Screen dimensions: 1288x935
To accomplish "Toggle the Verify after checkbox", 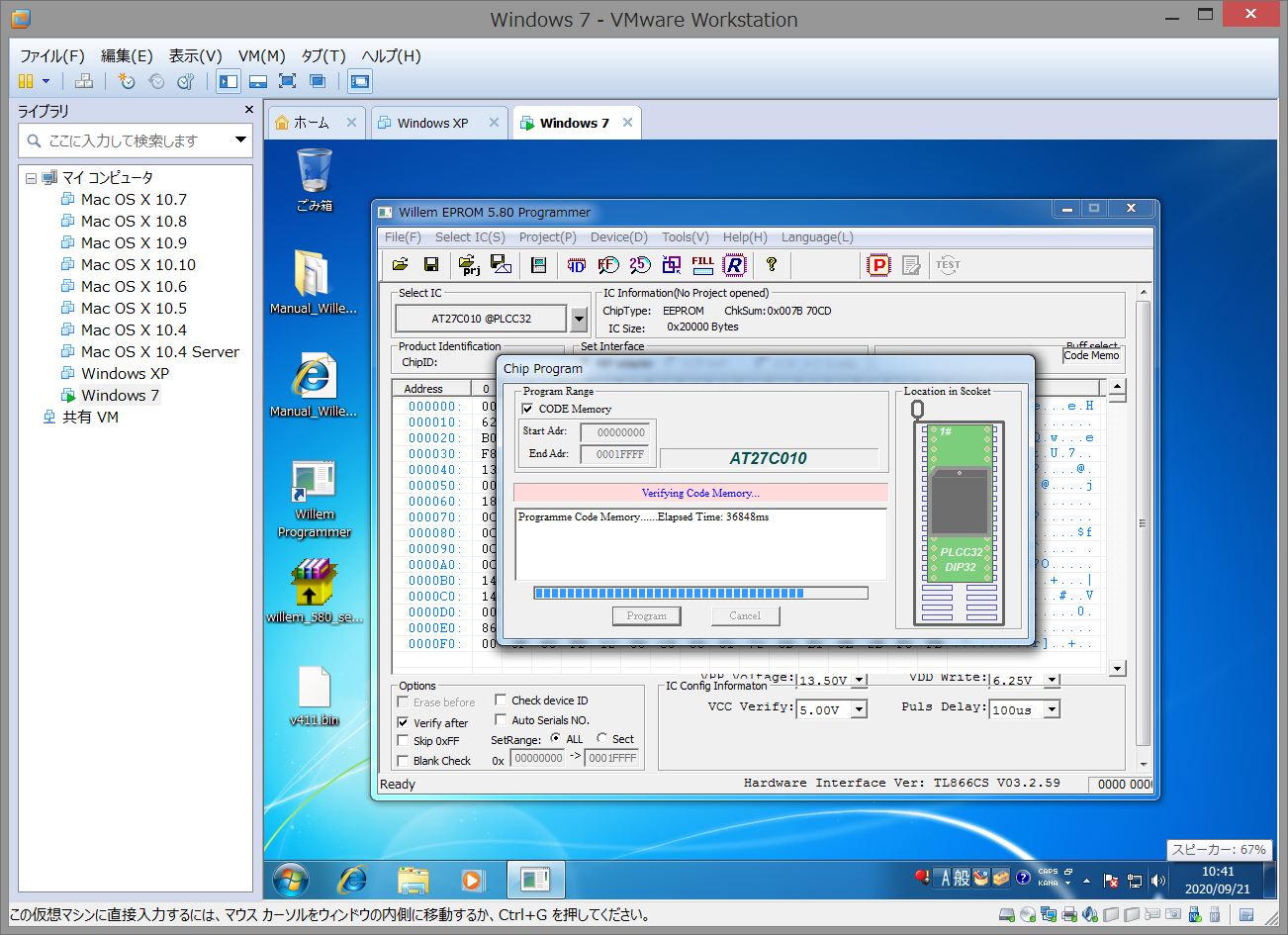I will pos(403,722).
